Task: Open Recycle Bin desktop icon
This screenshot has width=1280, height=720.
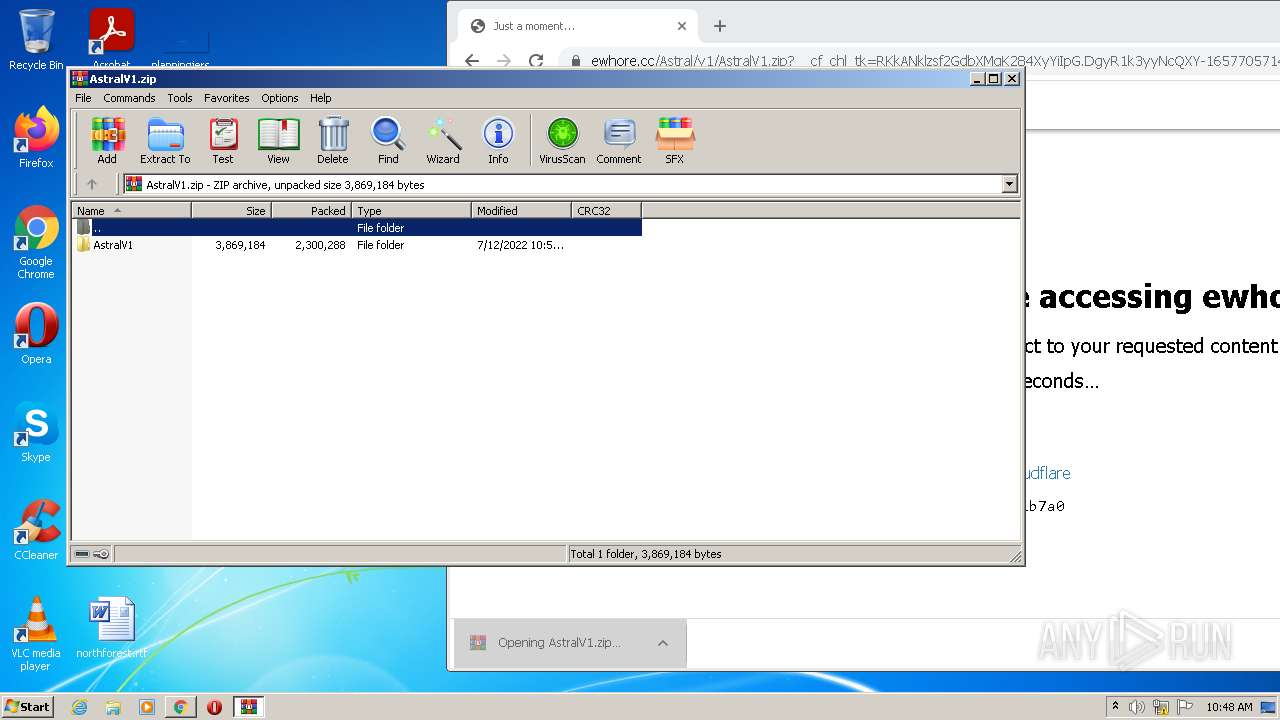Action: click(x=36, y=40)
